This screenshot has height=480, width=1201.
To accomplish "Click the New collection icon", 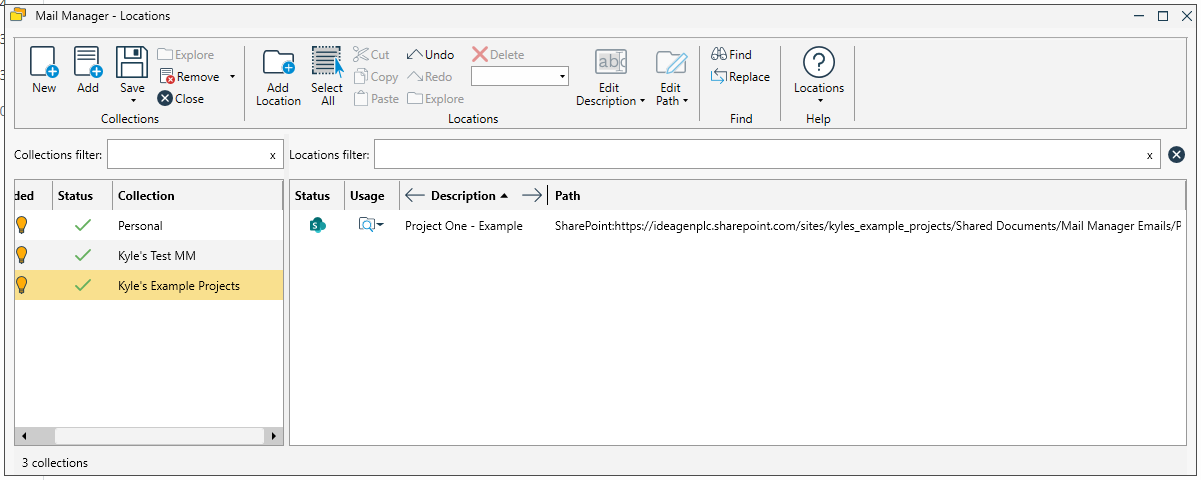I will (44, 62).
